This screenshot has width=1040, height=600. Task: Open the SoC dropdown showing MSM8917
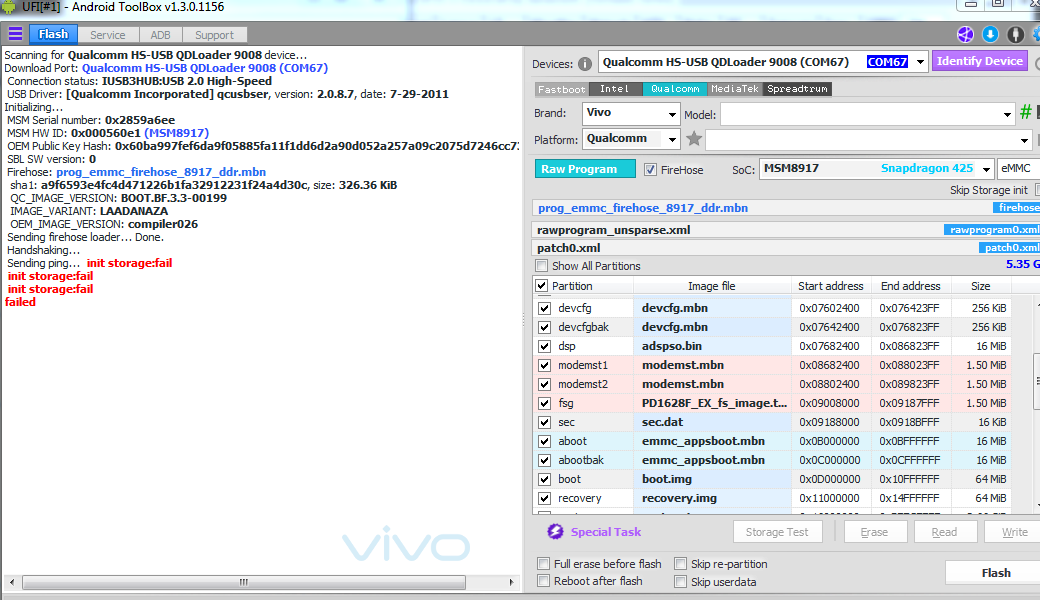877,169
